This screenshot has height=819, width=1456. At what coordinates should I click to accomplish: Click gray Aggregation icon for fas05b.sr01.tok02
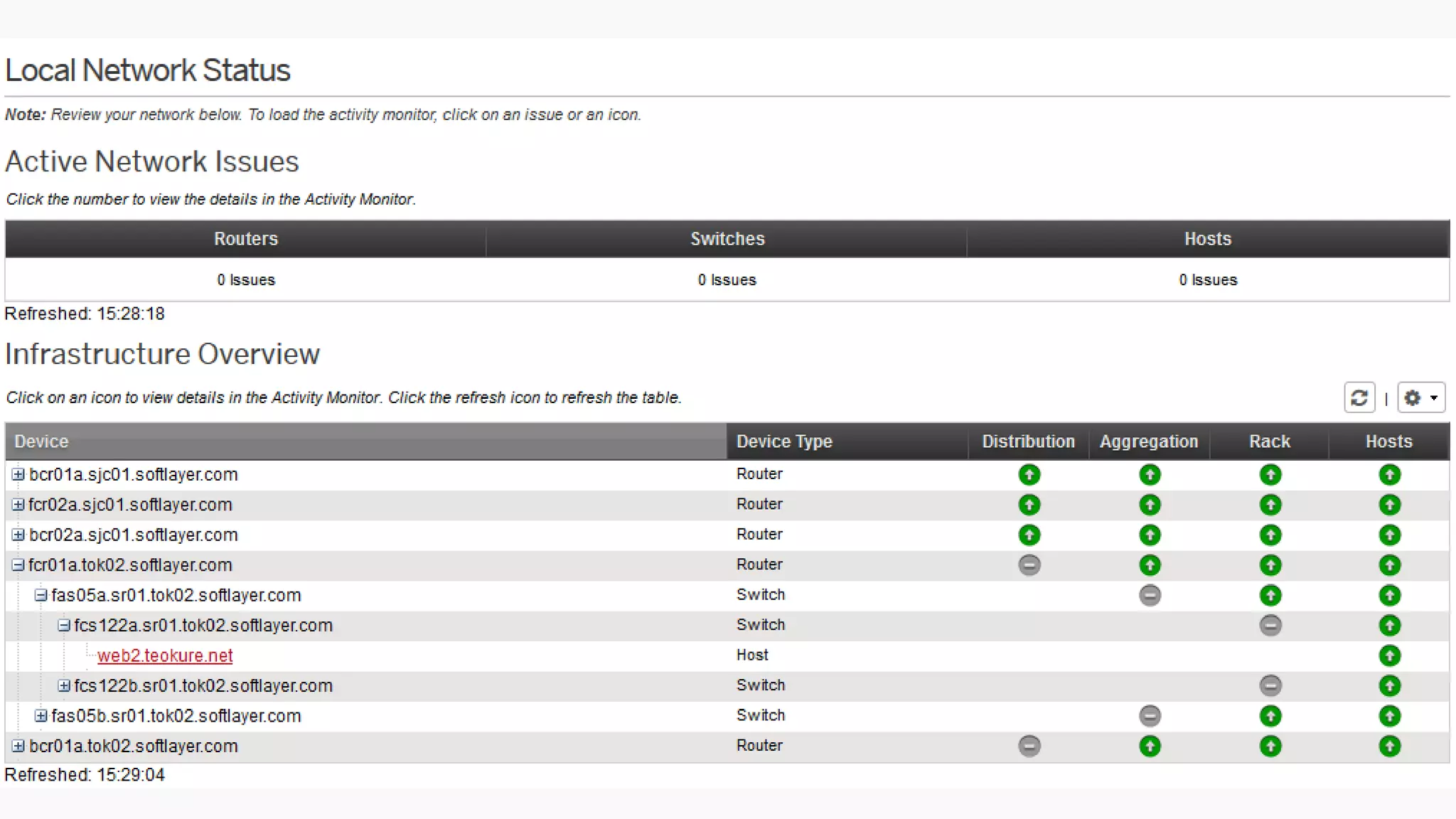[1150, 716]
